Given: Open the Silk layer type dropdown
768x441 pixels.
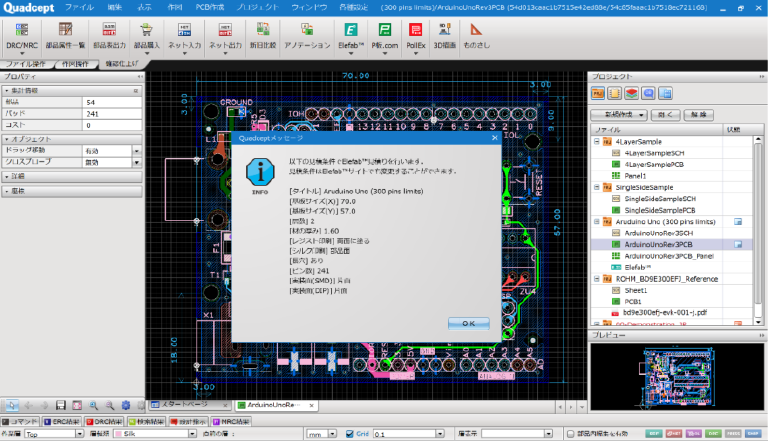Looking at the screenshot, I should point(192,434).
